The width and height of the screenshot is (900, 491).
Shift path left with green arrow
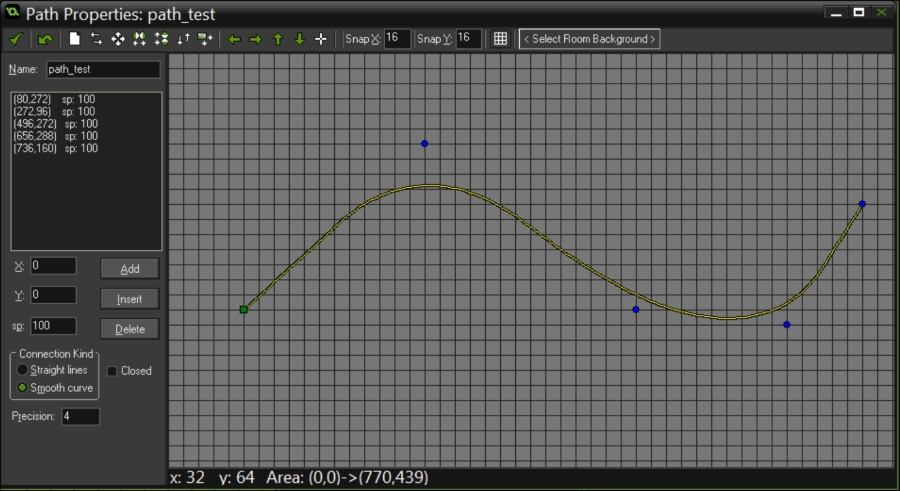click(x=234, y=39)
